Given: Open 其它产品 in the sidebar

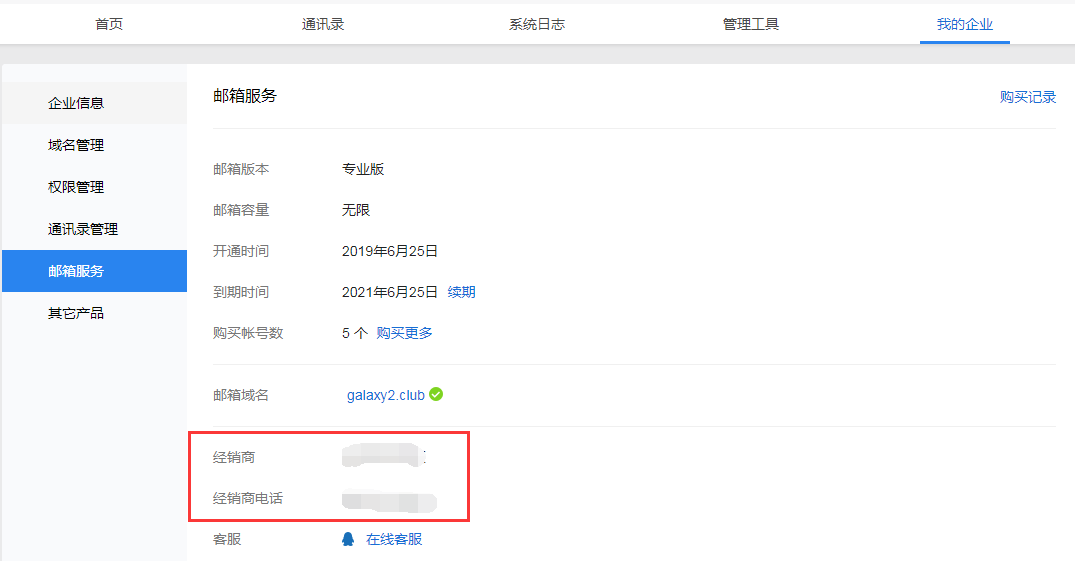Looking at the screenshot, I should (76, 313).
